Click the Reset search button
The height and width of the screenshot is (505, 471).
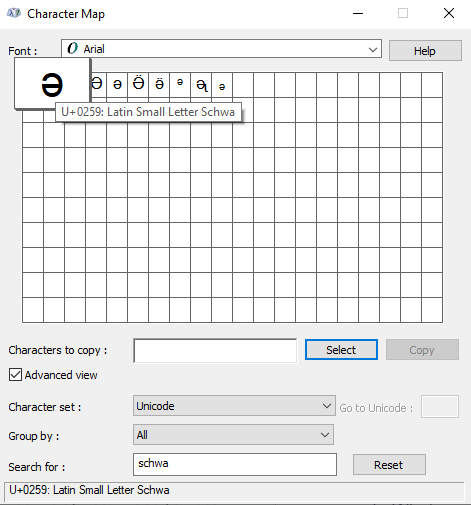pyautogui.click(x=389, y=465)
